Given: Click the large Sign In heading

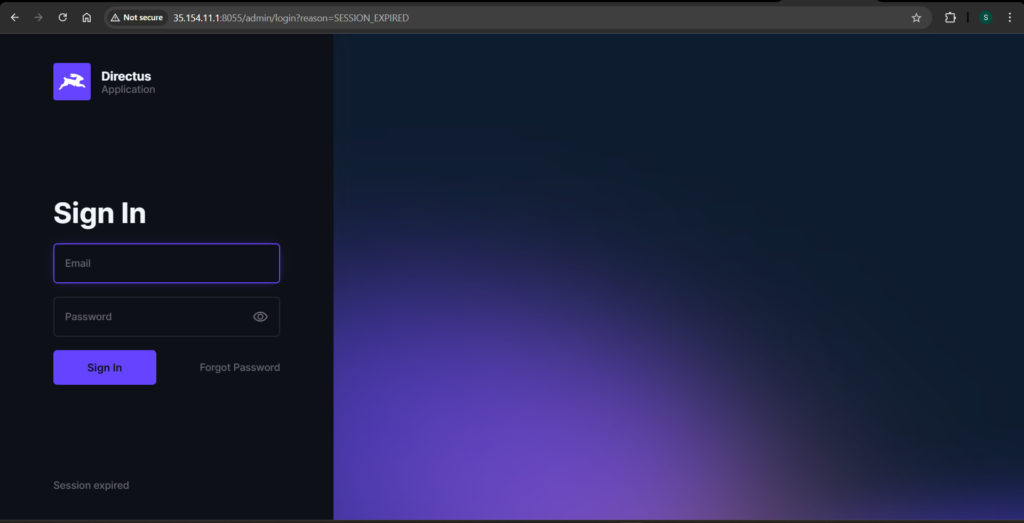Looking at the screenshot, I should click(x=99, y=213).
